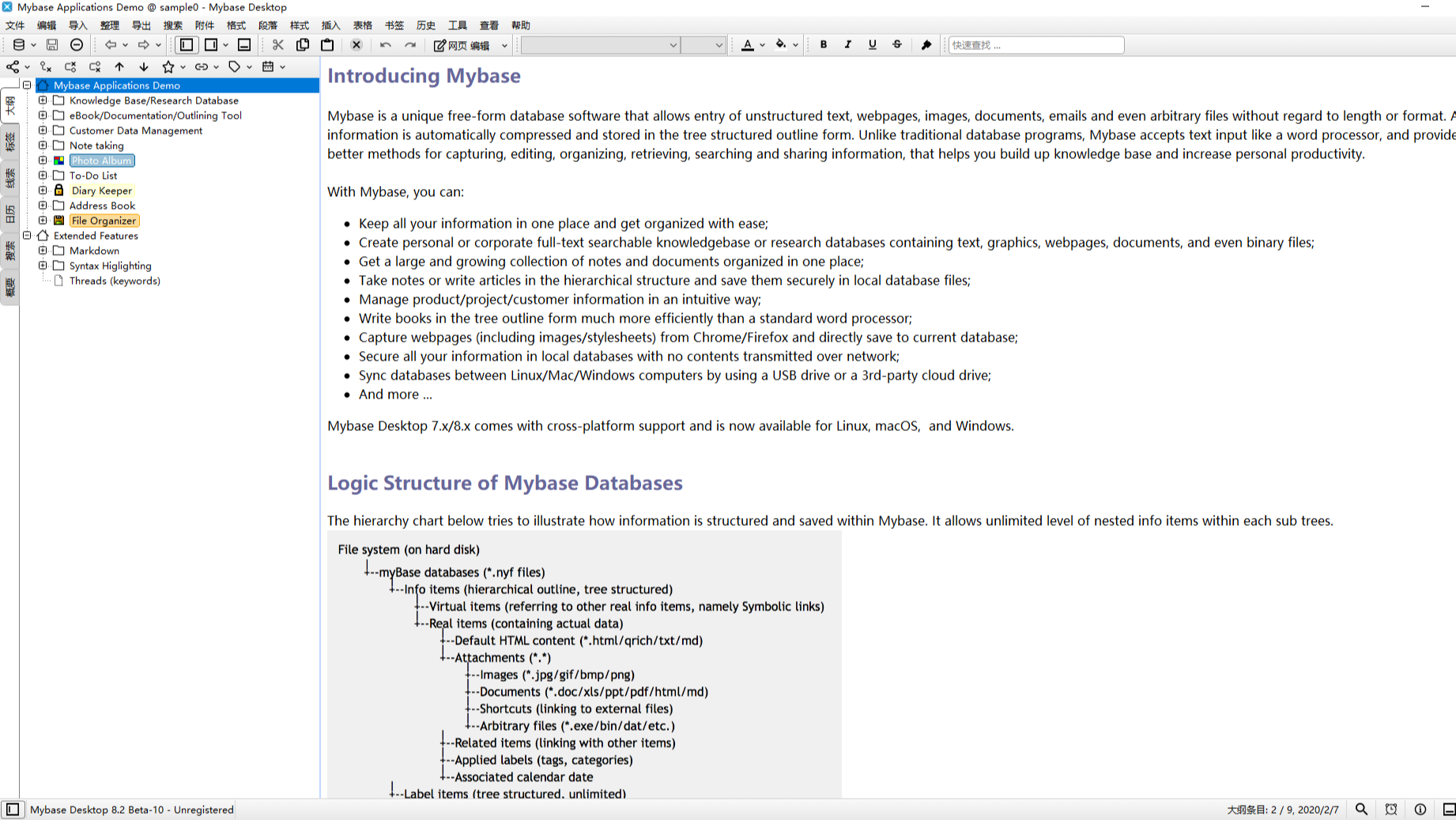Toggle Bold formatting
The width and height of the screenshot is (1456, 820).
click(x=824, y=45)
